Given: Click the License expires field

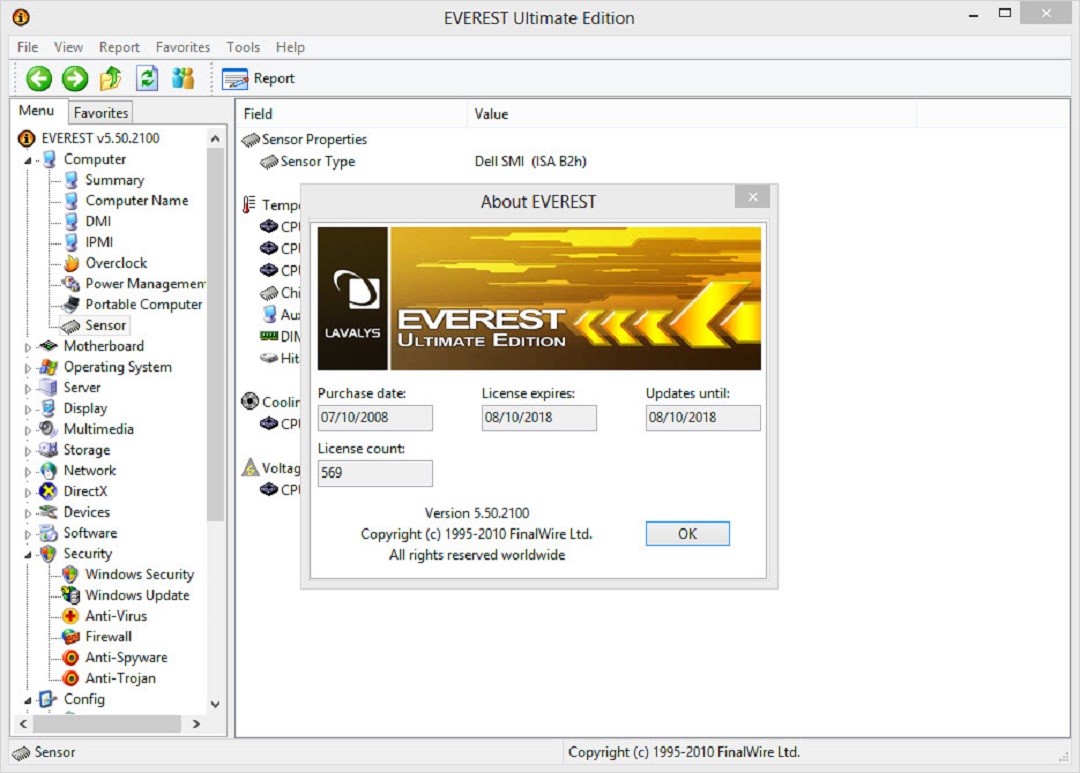Looking at the screenshot, I should pyautogui.click(x=539, y=418).
